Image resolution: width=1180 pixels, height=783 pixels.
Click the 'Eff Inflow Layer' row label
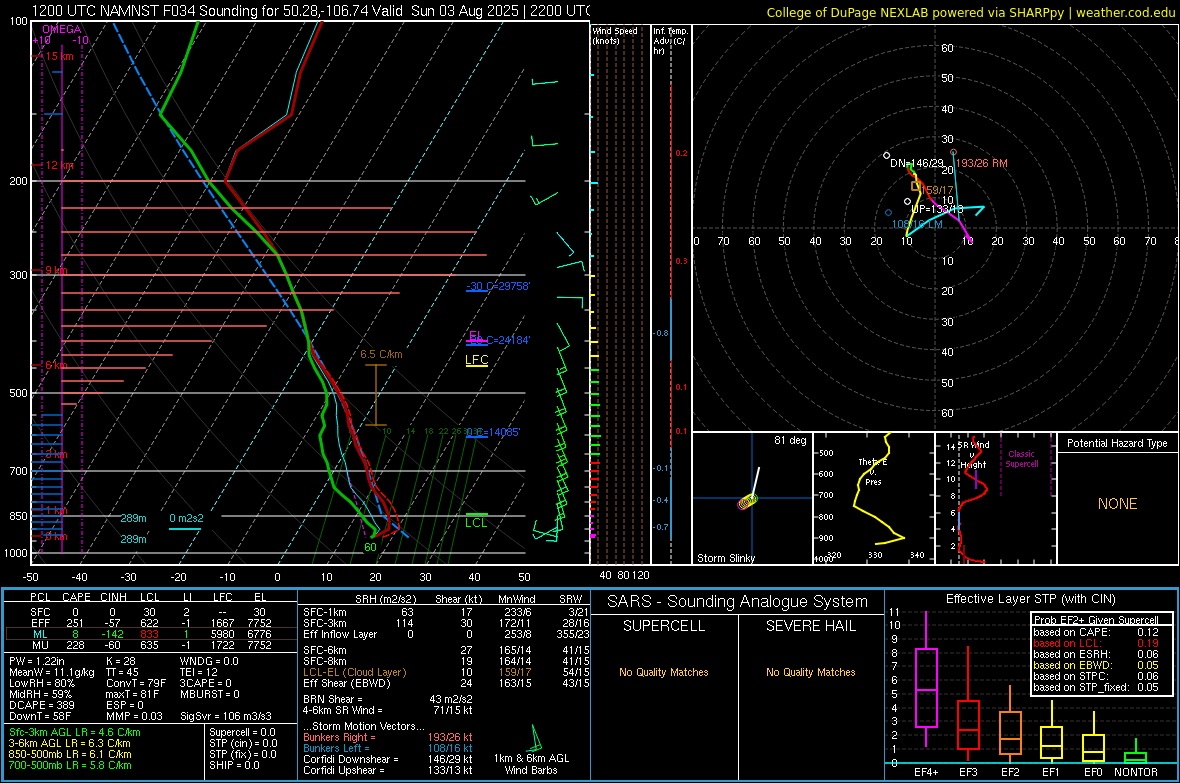[340, 634]
